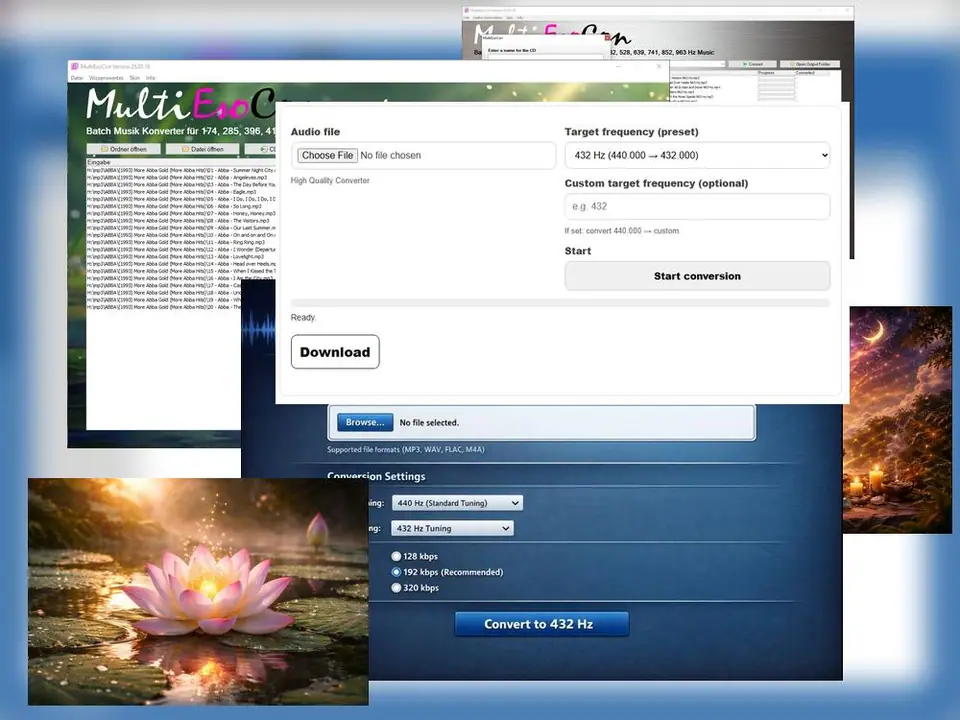Viewport: 960px width, 720px height.
Task: Click the conversion progress bar above Ready
Action: [x=560, y=303]
